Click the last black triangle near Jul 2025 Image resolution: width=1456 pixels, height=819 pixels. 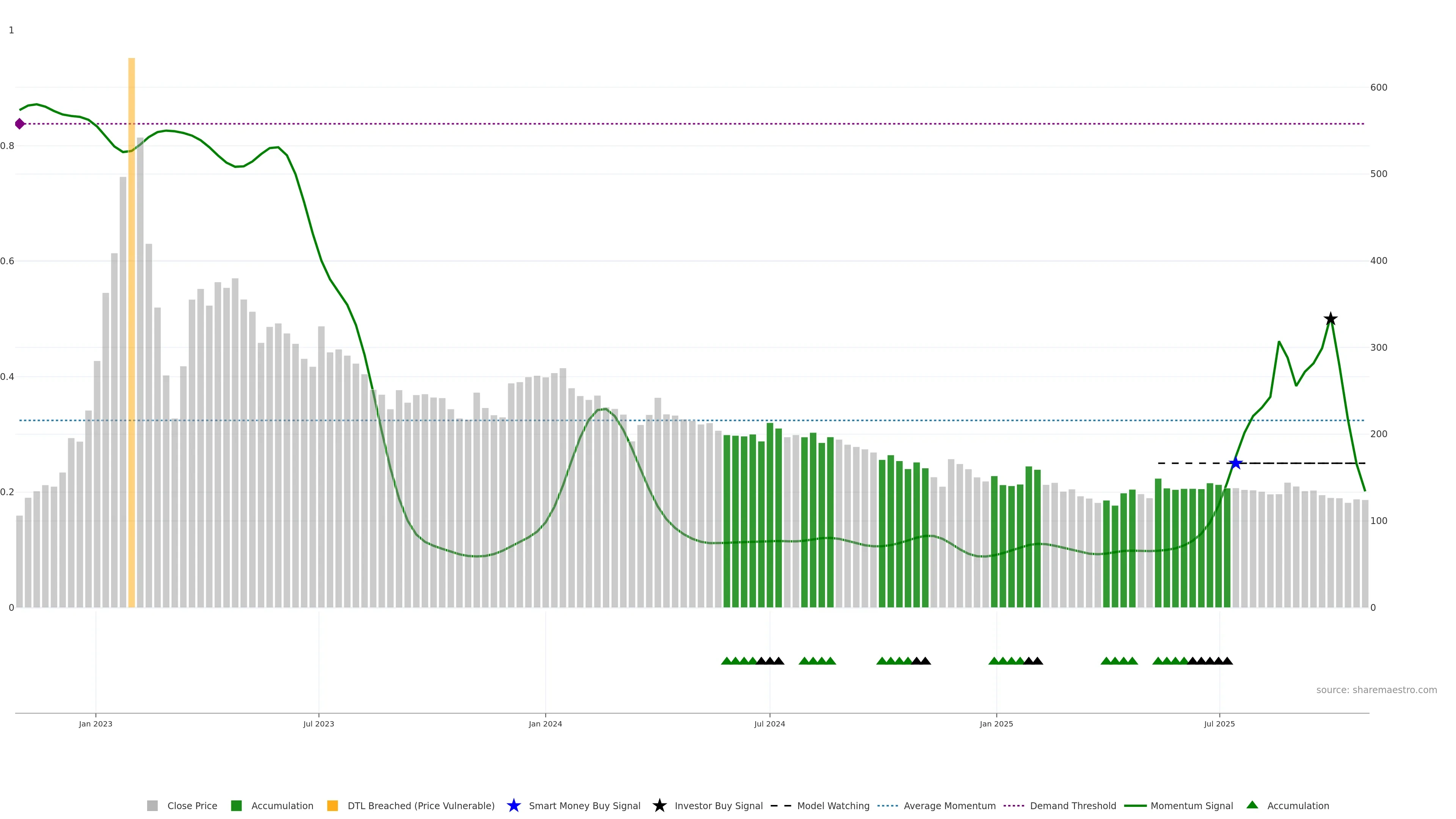1227,661
